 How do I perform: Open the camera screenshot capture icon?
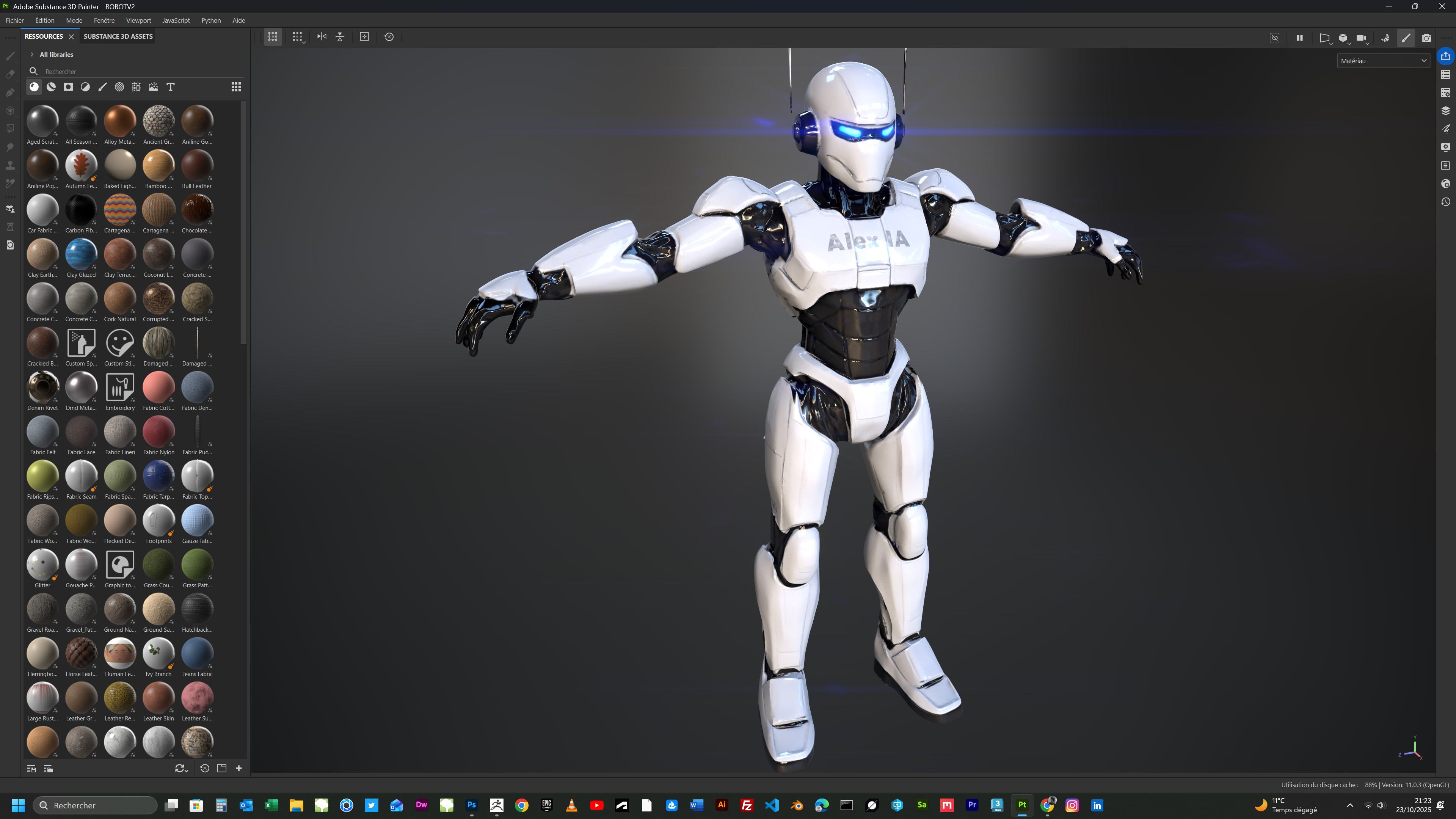1426,38
